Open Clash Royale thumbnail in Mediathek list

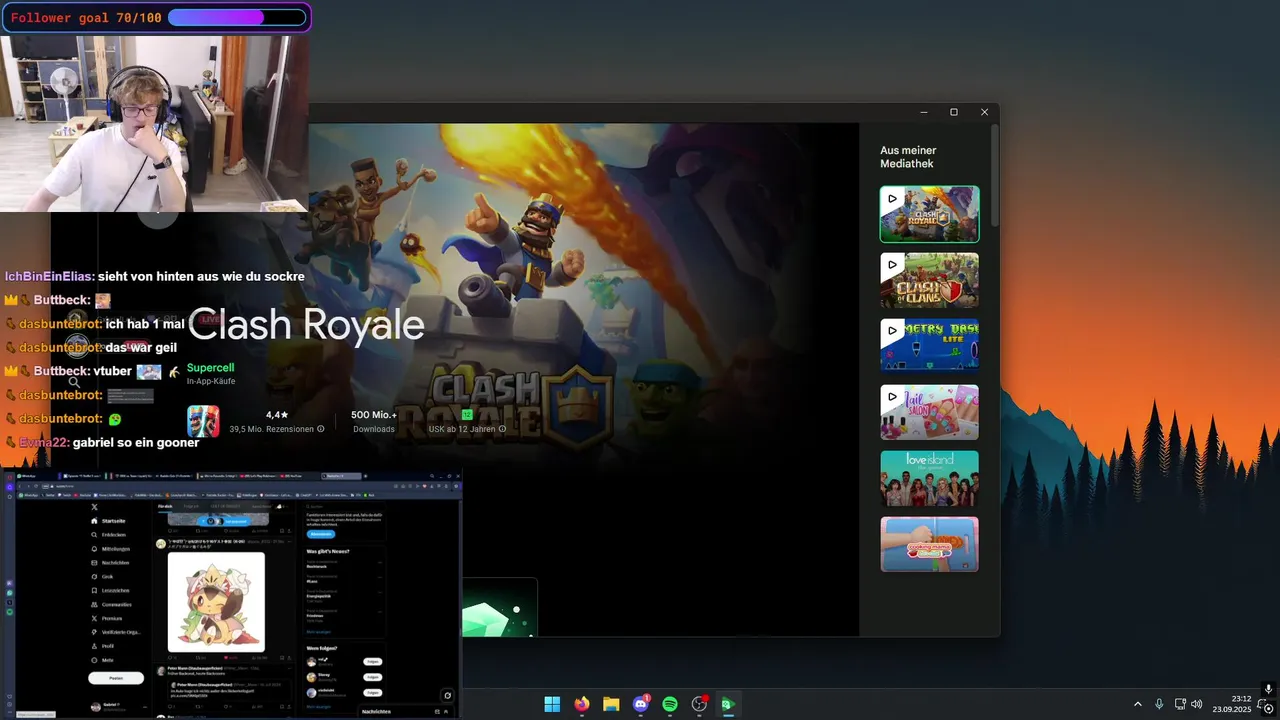pyautogui.click(x=929, y=214)
